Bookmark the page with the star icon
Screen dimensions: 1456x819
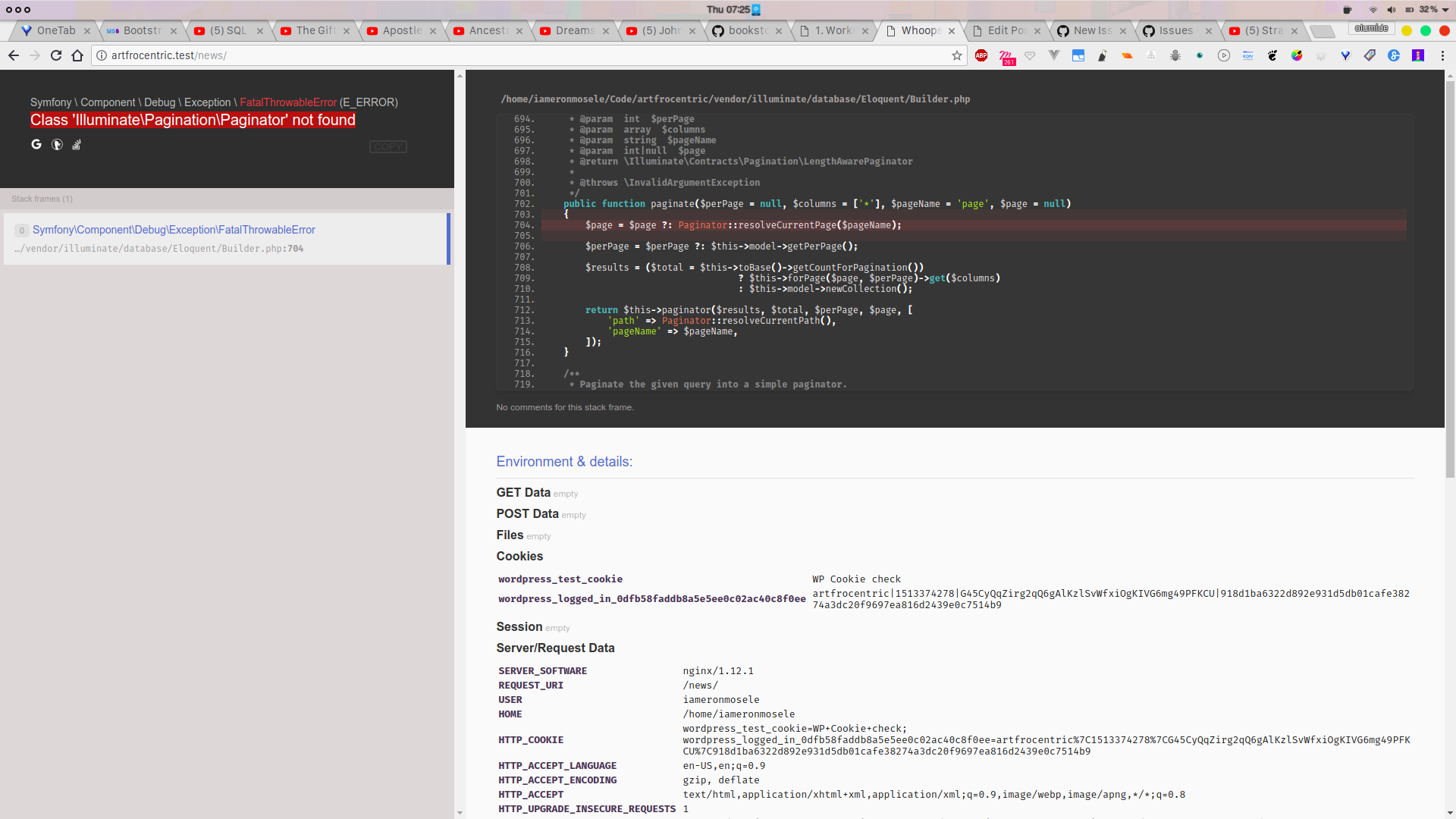(956, 55)
